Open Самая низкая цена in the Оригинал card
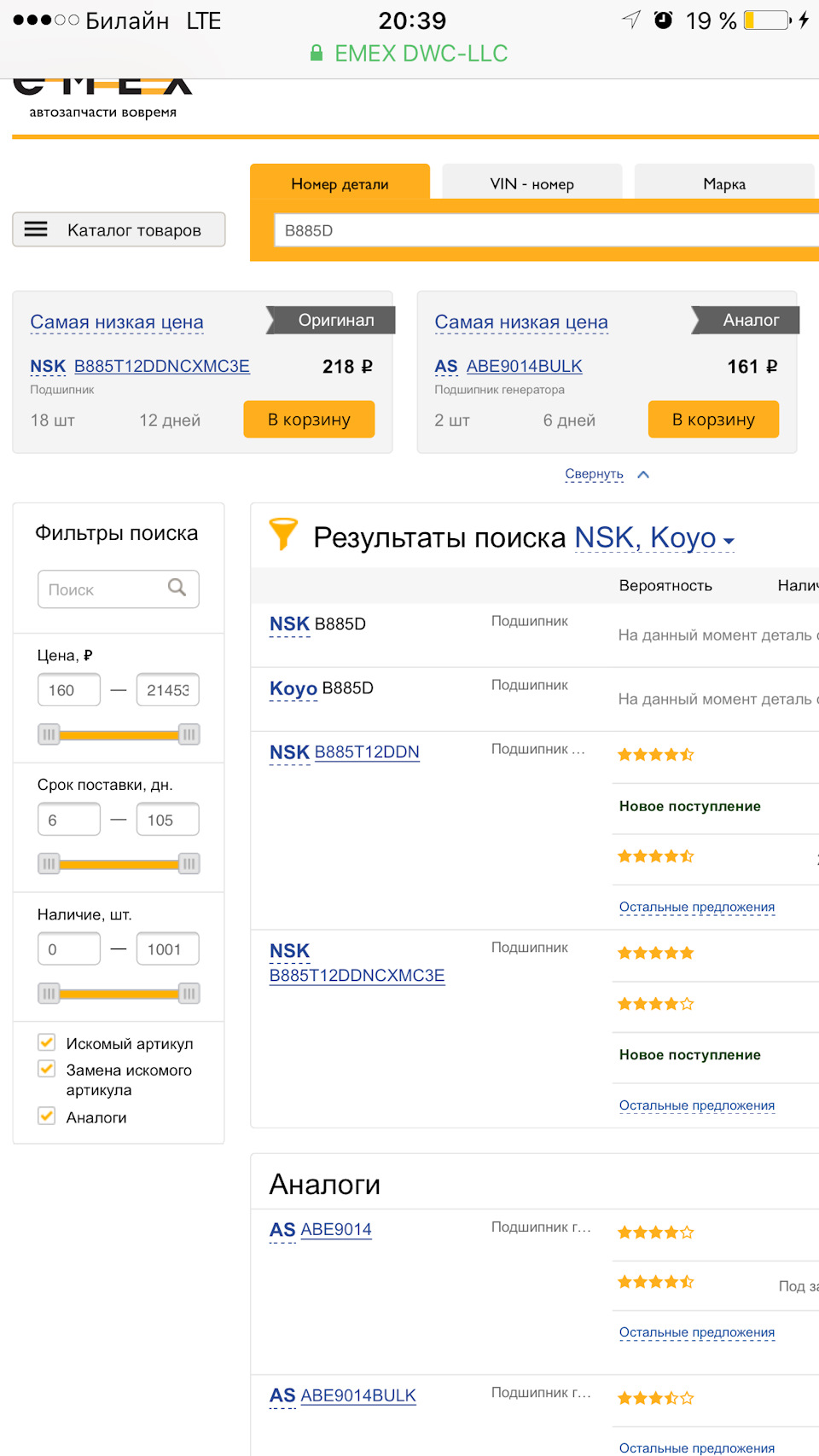This screenshot has width=819, height=1456. 117,322
